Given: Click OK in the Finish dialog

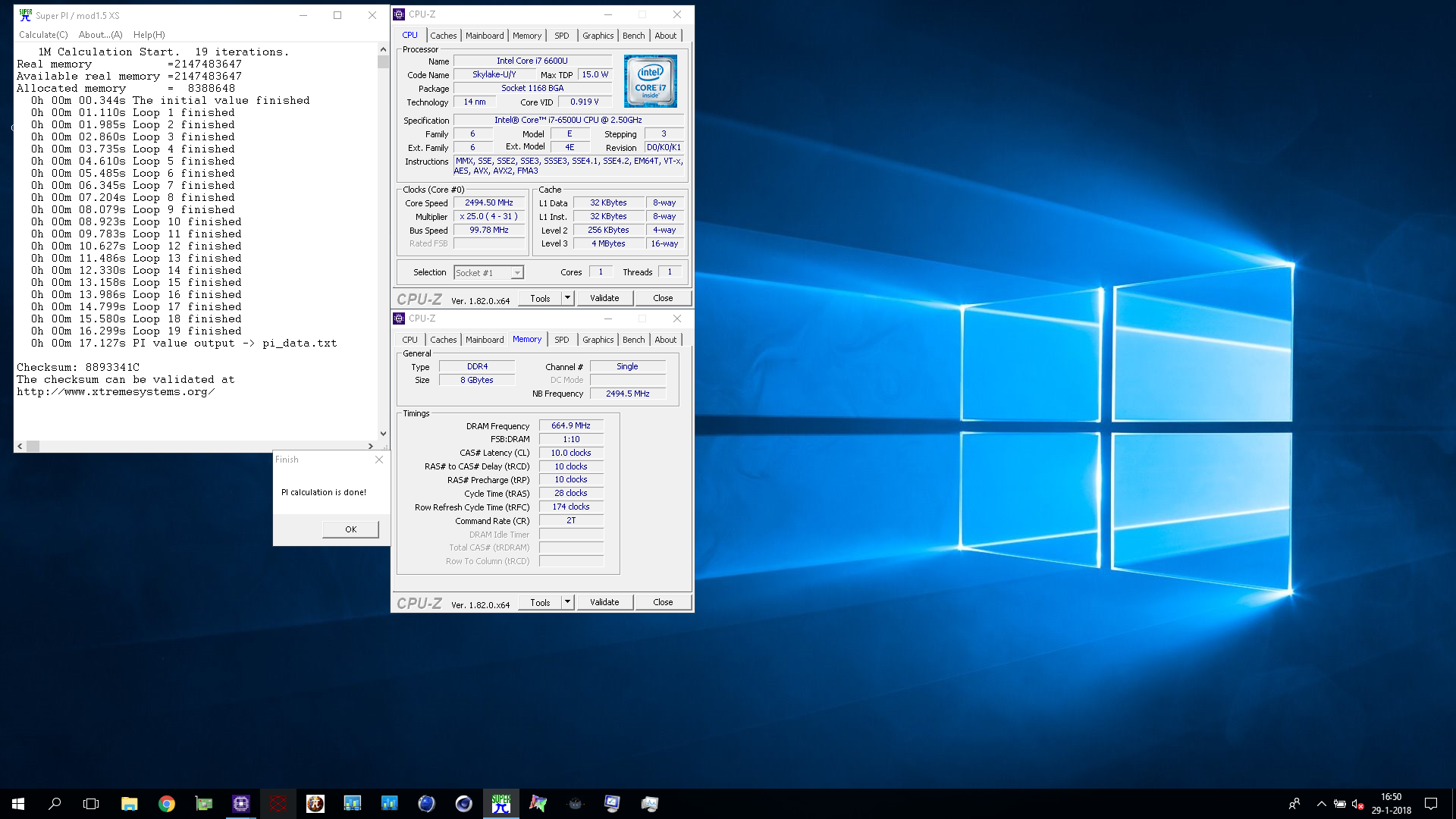Looking at the screenshot, I should pos(350,529).
